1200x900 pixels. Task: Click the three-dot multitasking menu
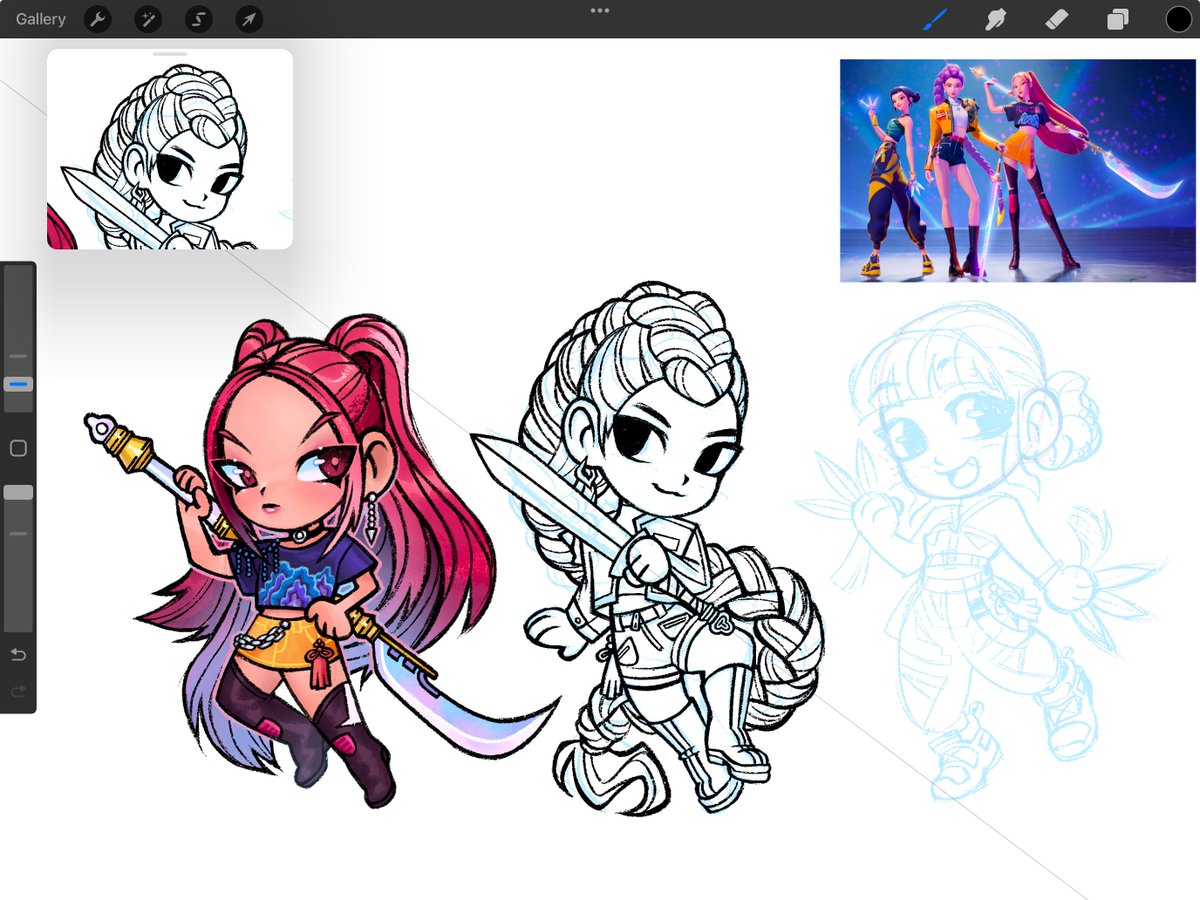pos(600,10)
